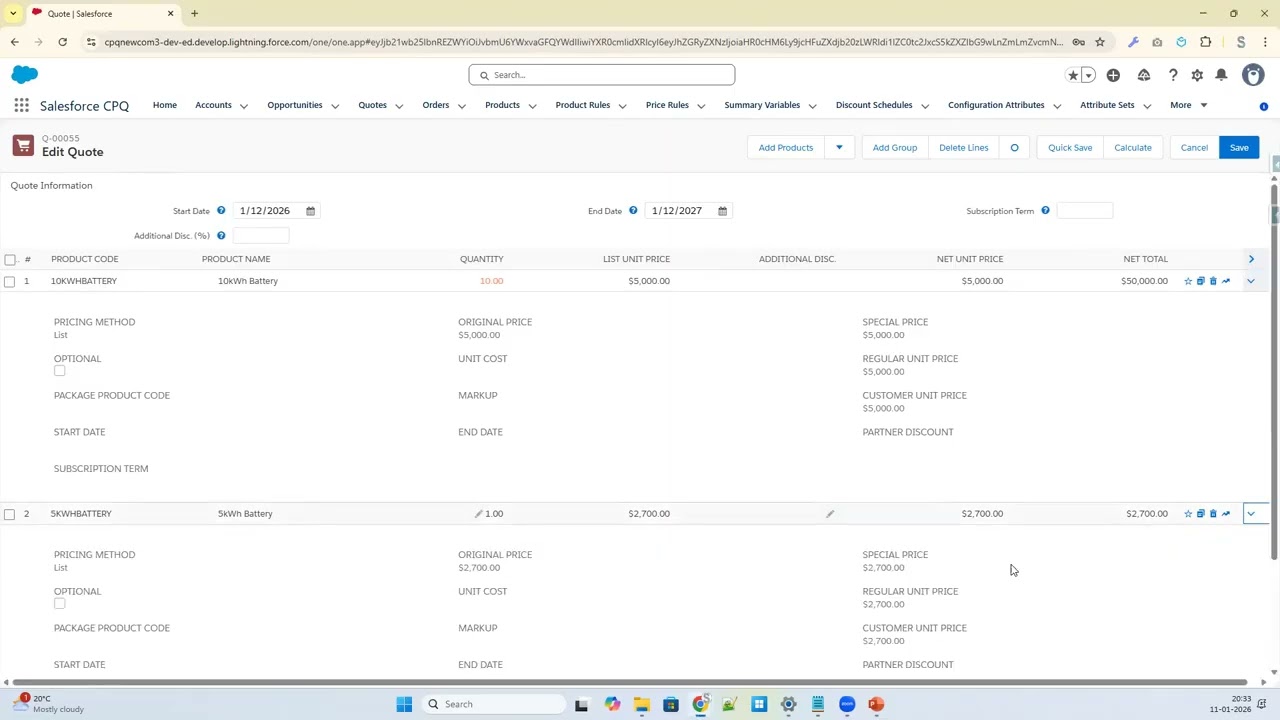Open the Salesforce Help question mark
The height and width of the screenshot is (720, 1280).
point(1173,75)
